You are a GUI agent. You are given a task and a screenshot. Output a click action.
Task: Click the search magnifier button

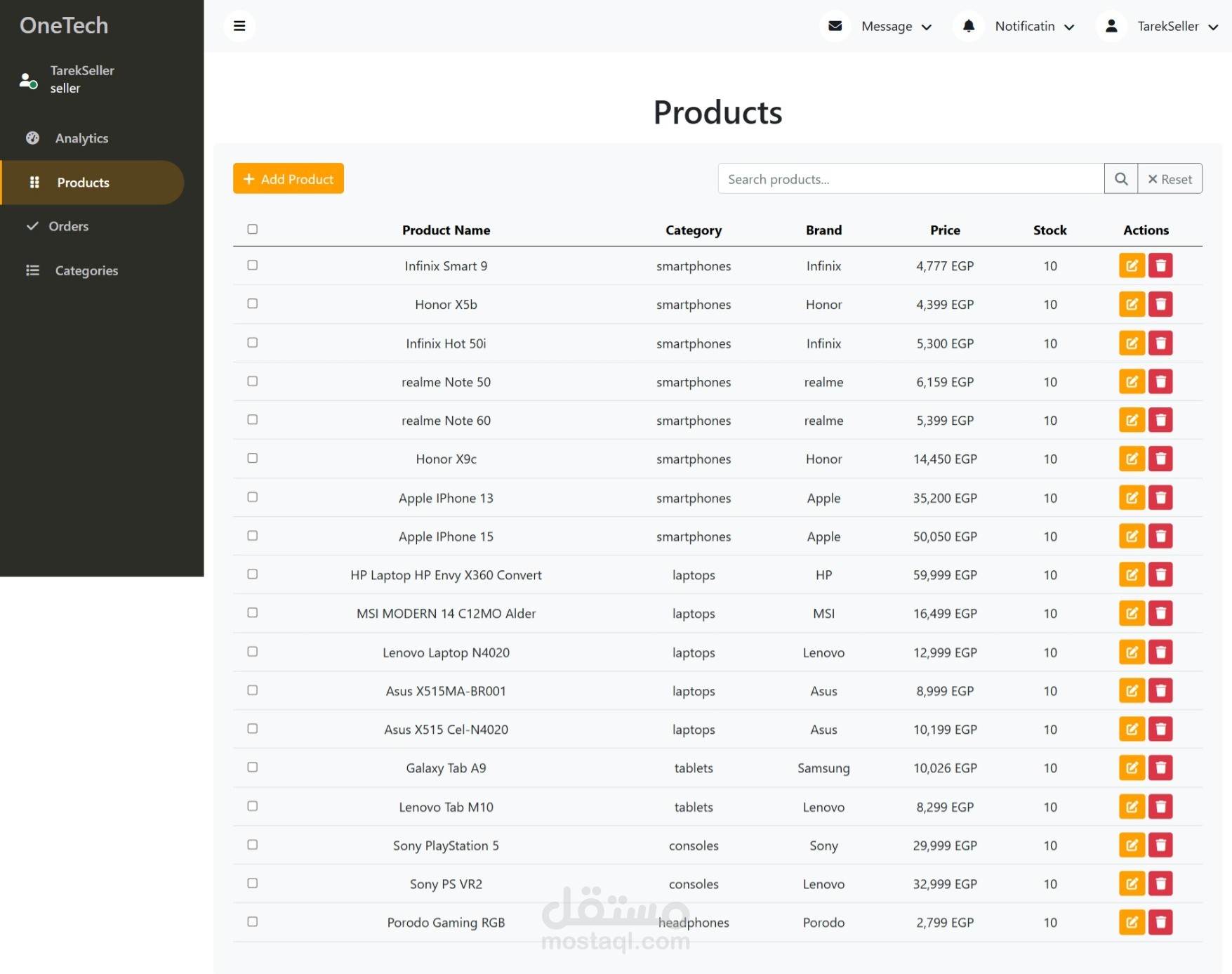1121,179
